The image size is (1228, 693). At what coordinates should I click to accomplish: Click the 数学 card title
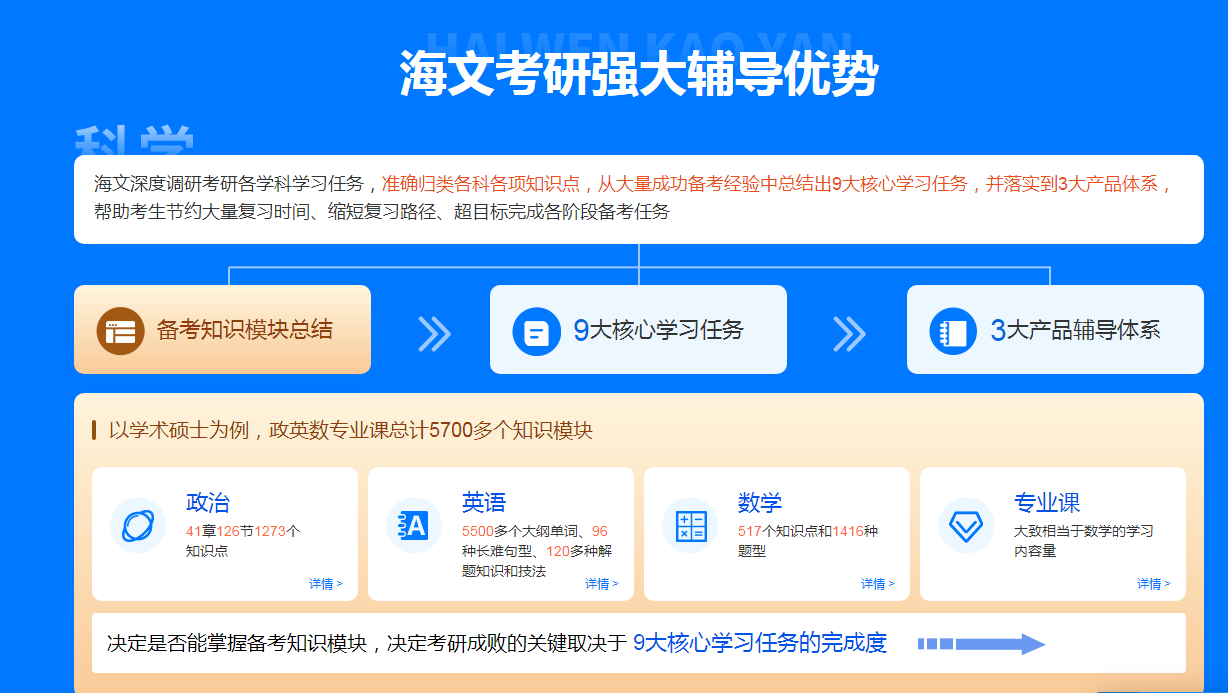(x=760, y=502)
